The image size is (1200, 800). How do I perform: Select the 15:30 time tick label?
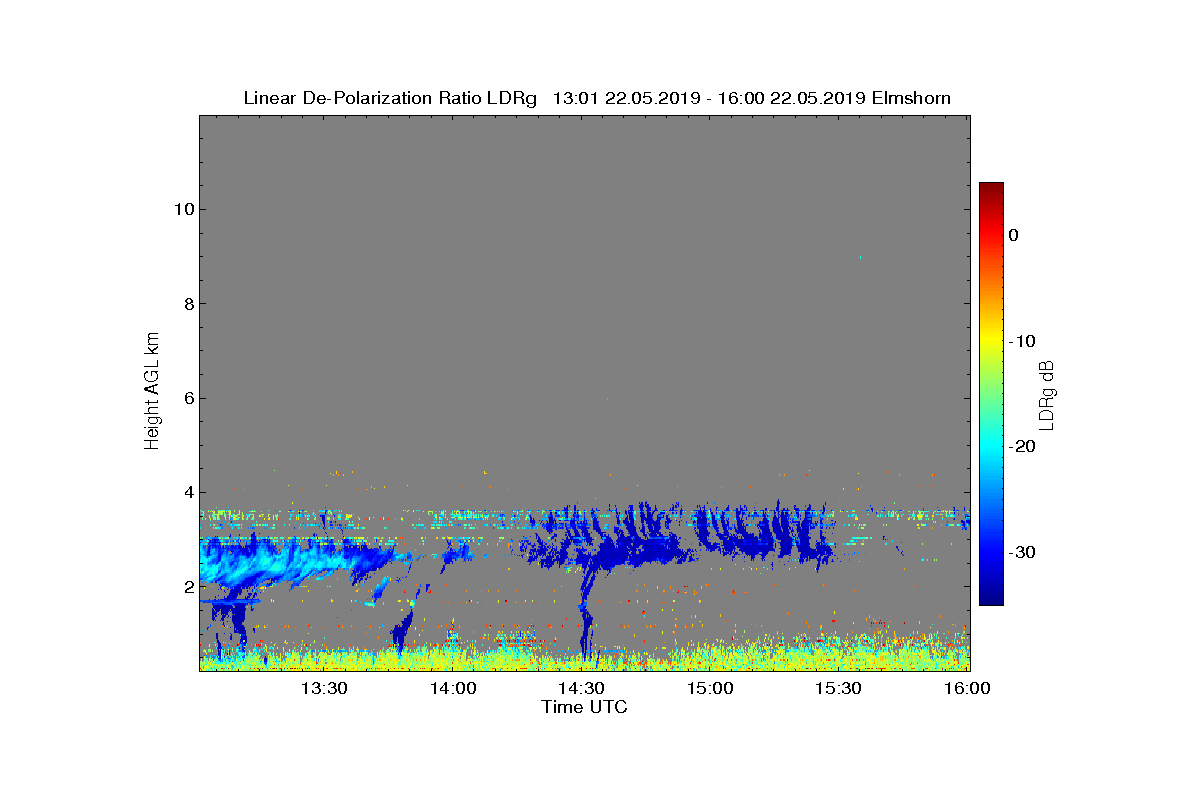pyautogui.click(x=838, y=688)
